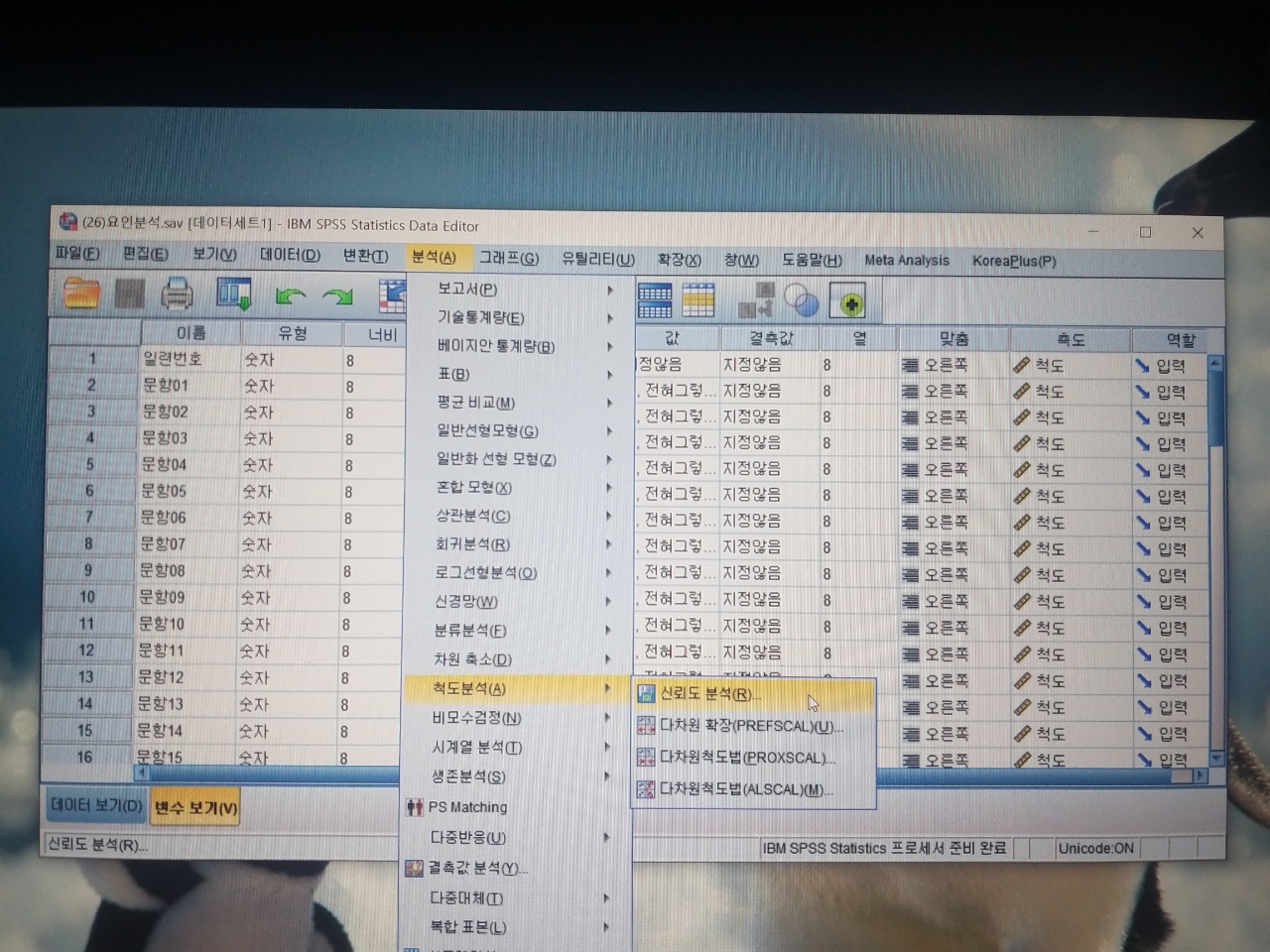Click the 전혀그렇... value cell for 문항04
This screenshot has width=1270, height=952.
(x=677, y=468)
